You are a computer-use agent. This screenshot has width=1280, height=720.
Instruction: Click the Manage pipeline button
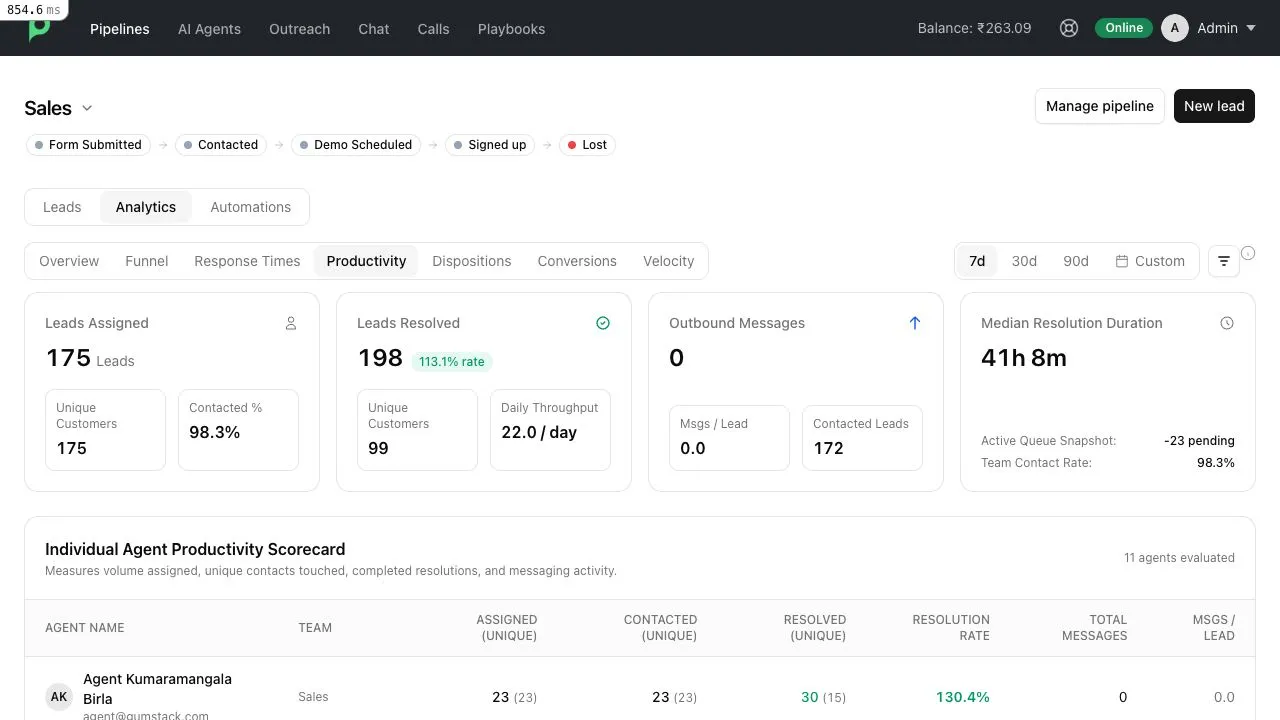click(1100, 106)
